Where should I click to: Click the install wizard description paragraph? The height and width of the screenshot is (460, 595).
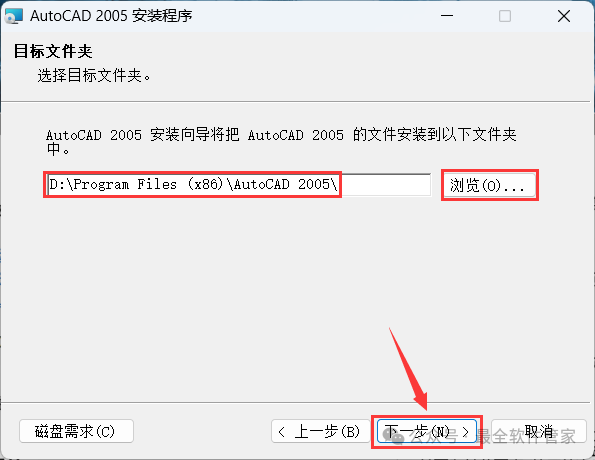pyautogui.click(x=281, y=142)
